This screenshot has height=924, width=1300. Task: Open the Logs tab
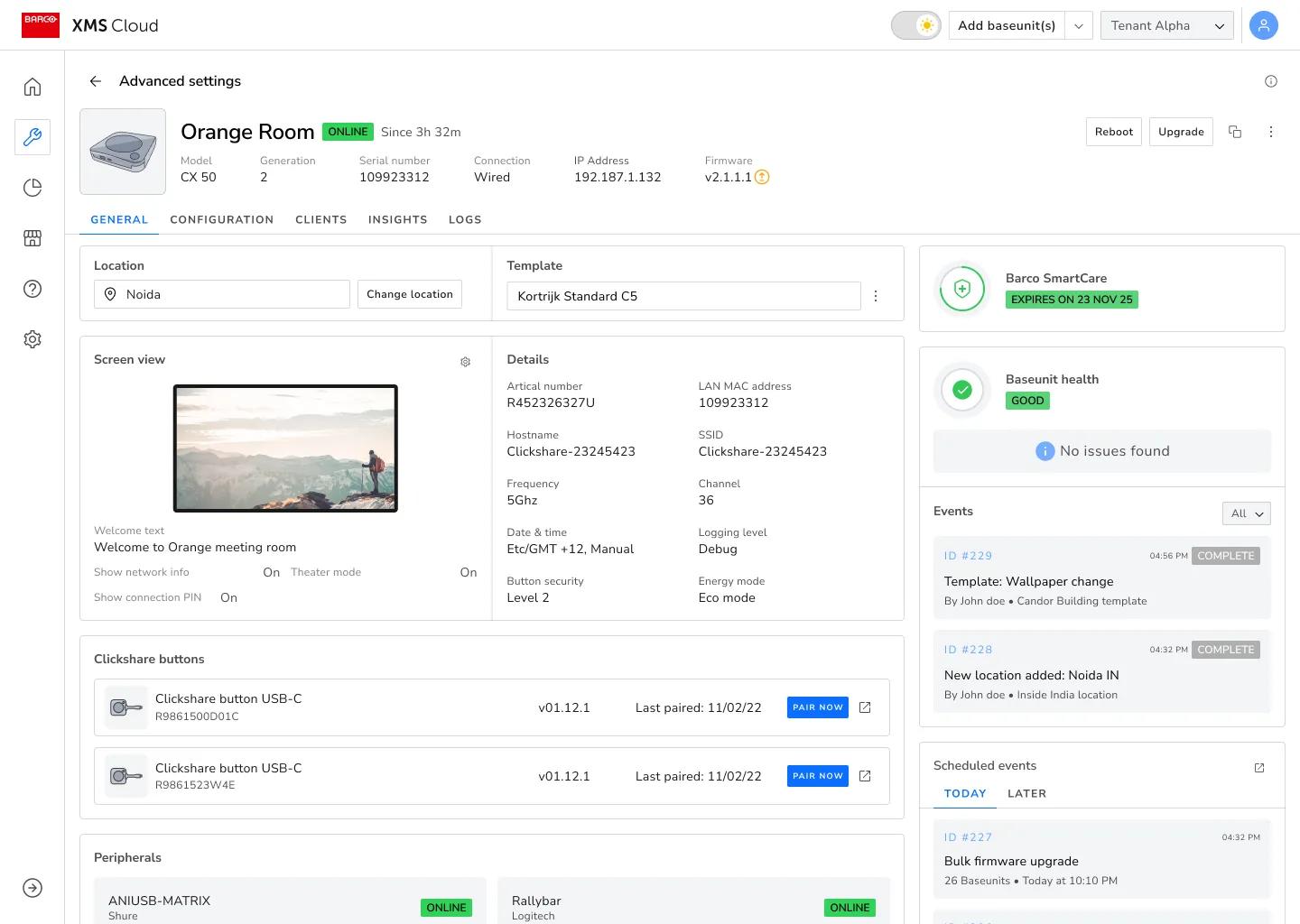(465, 219)
